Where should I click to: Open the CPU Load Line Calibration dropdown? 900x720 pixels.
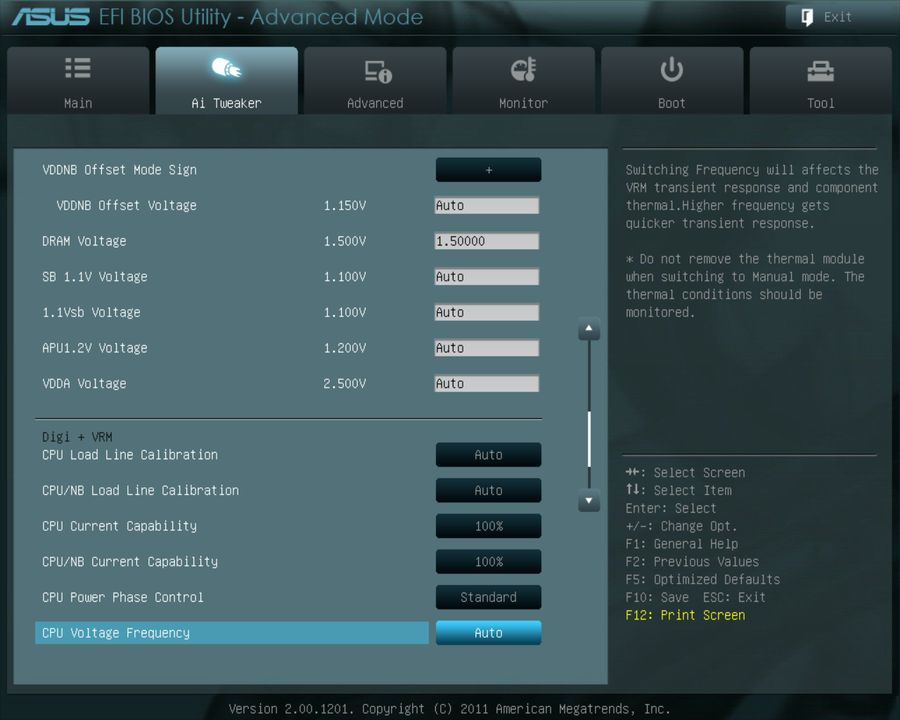coord(488,455)
